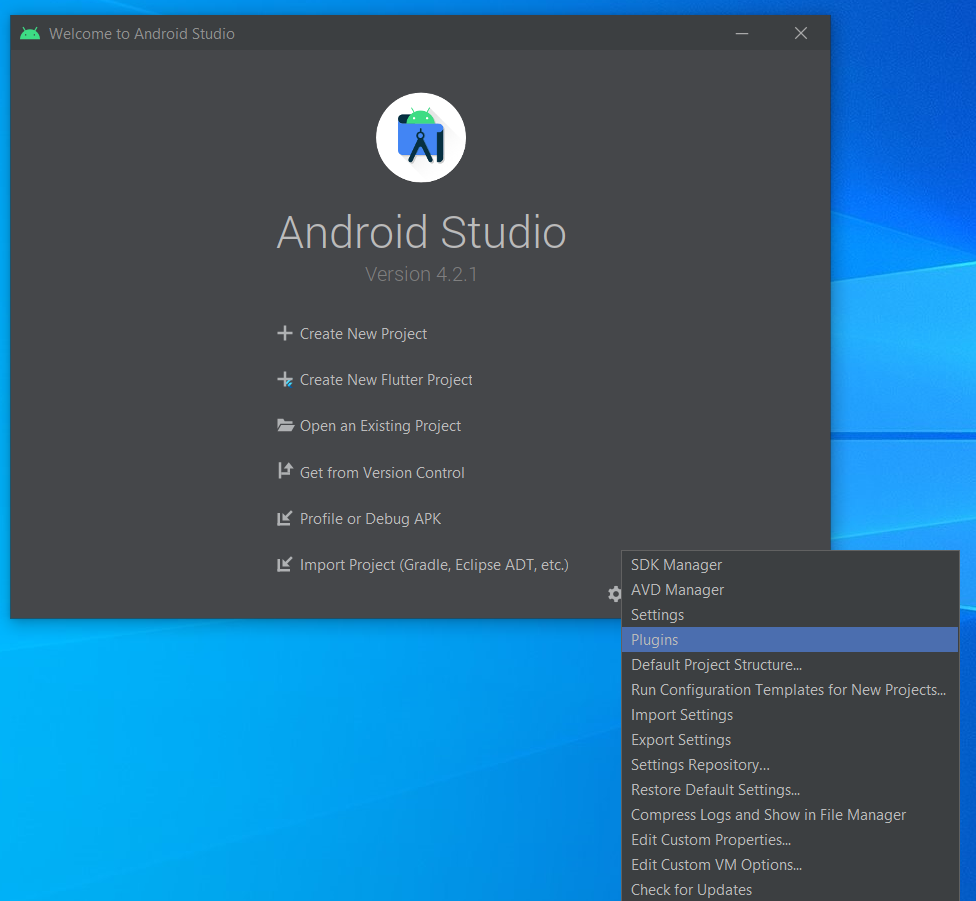976x901 pixels.
Task: Open Edit Custom Properties...
Action: click(790, 840)
